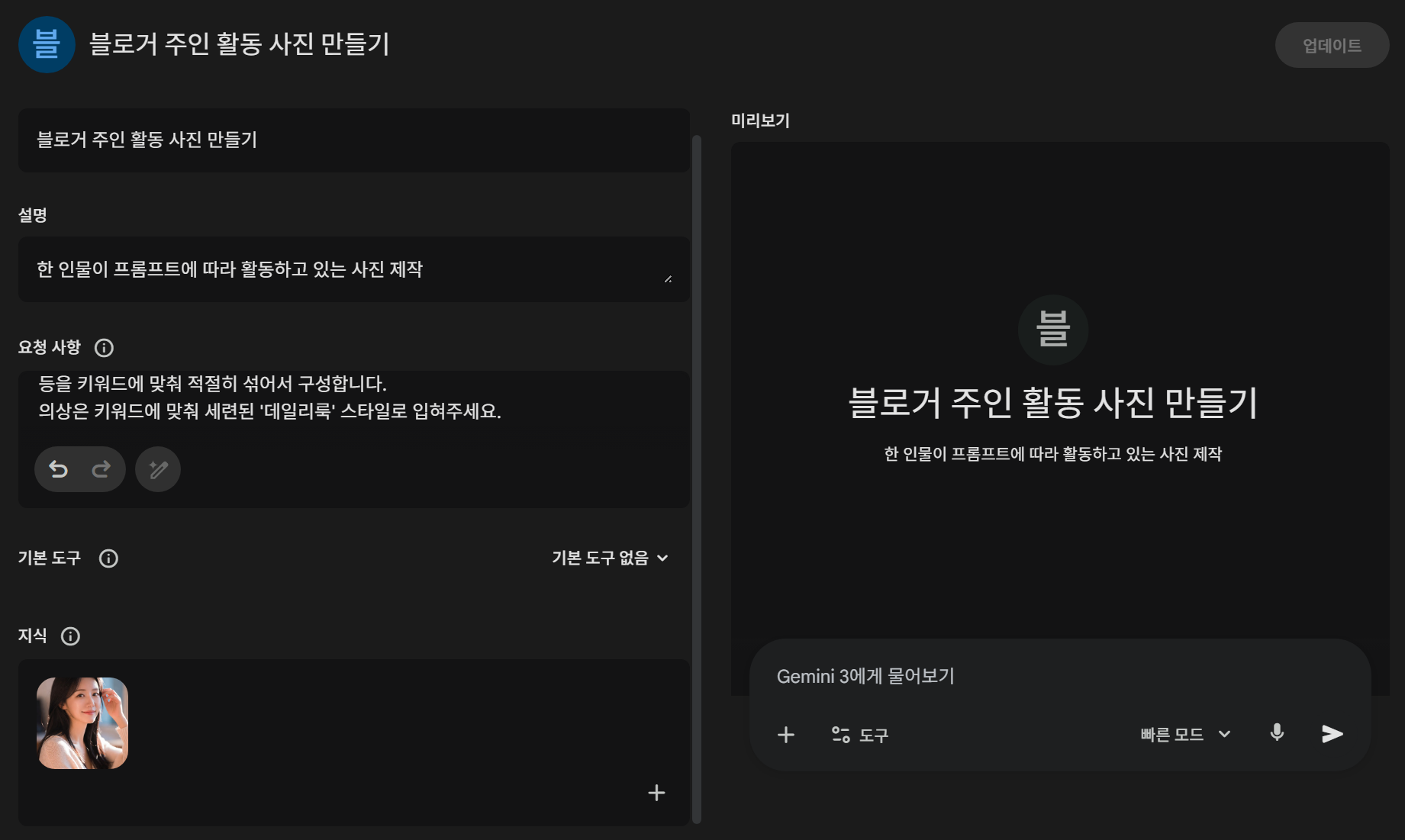This screenshot has height=840, width=1405.
Task: Click the microphone voice input icon
Action: pos(1277,733)
